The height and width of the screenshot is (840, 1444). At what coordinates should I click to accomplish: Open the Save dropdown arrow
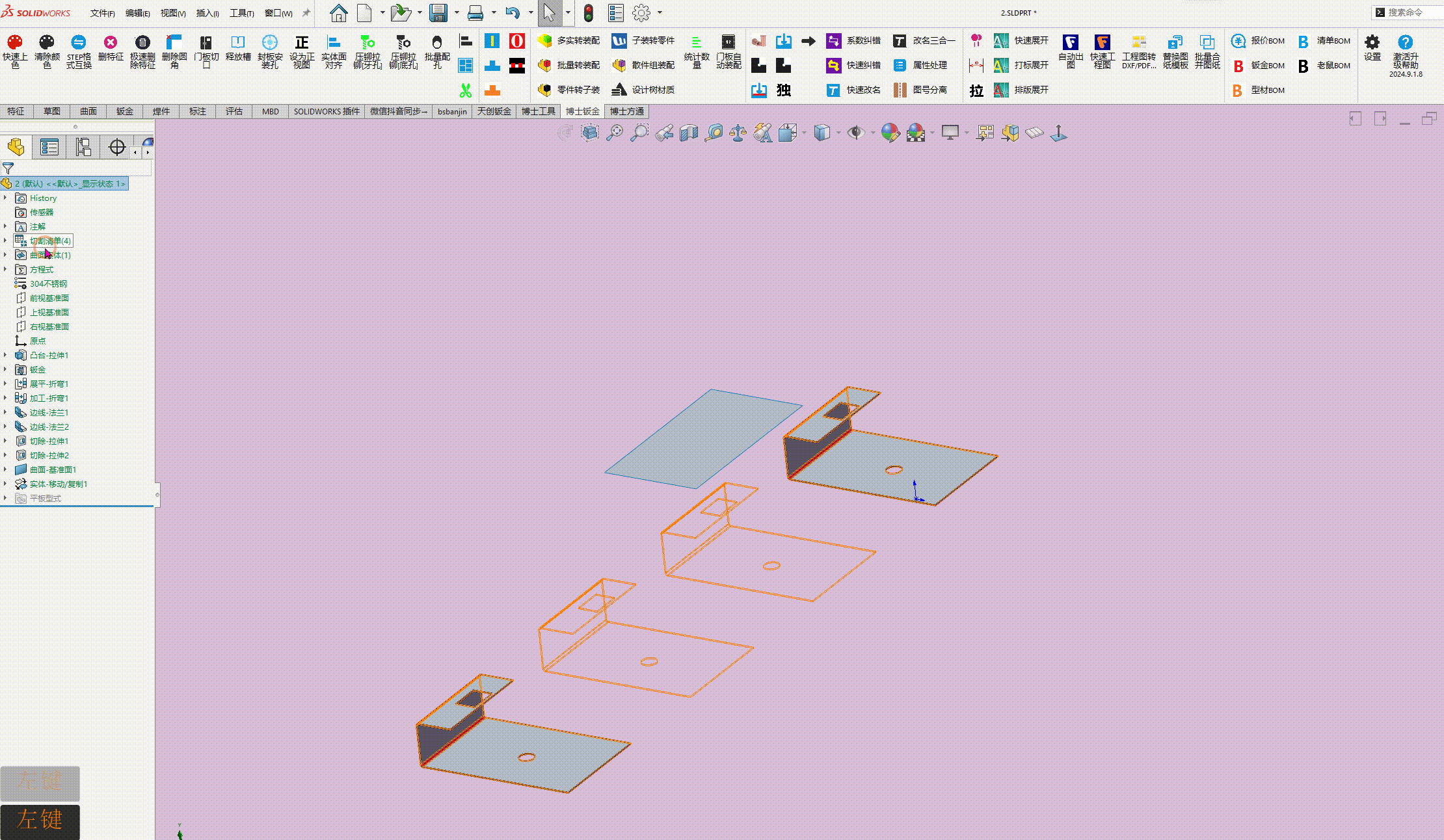(457, 12)
